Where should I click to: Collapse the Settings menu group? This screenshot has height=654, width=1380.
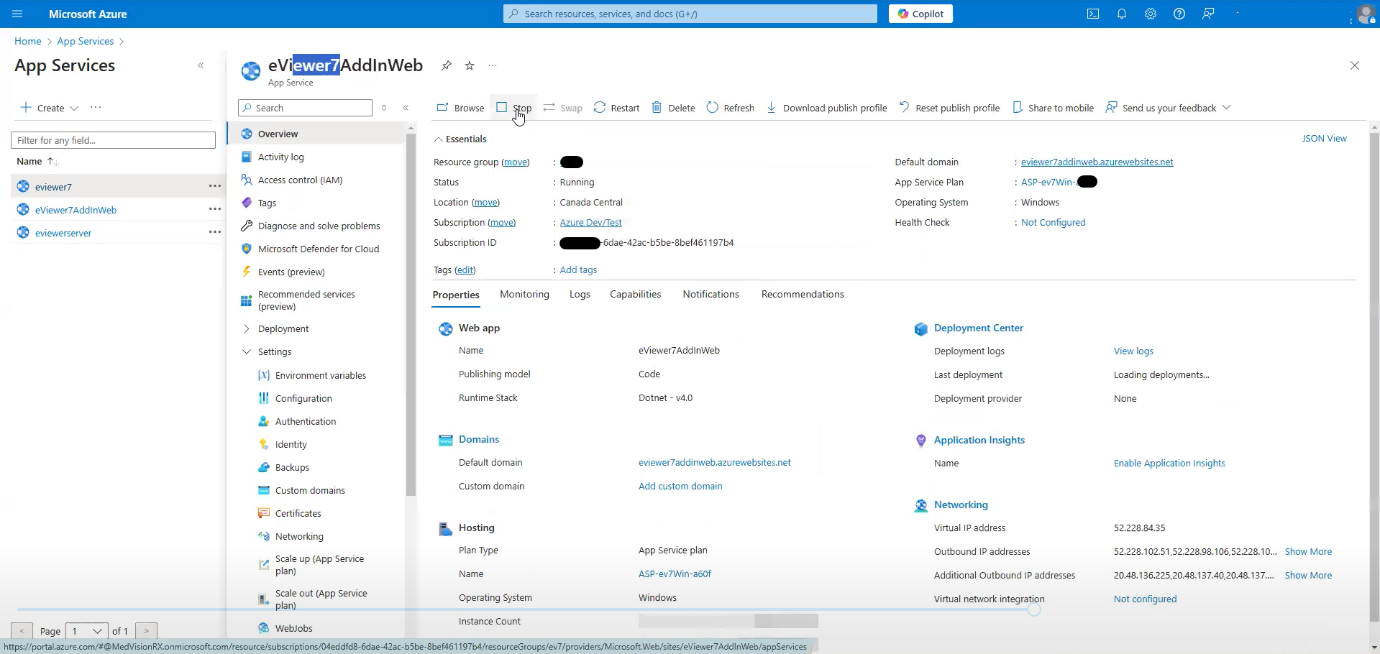[247, 352]
